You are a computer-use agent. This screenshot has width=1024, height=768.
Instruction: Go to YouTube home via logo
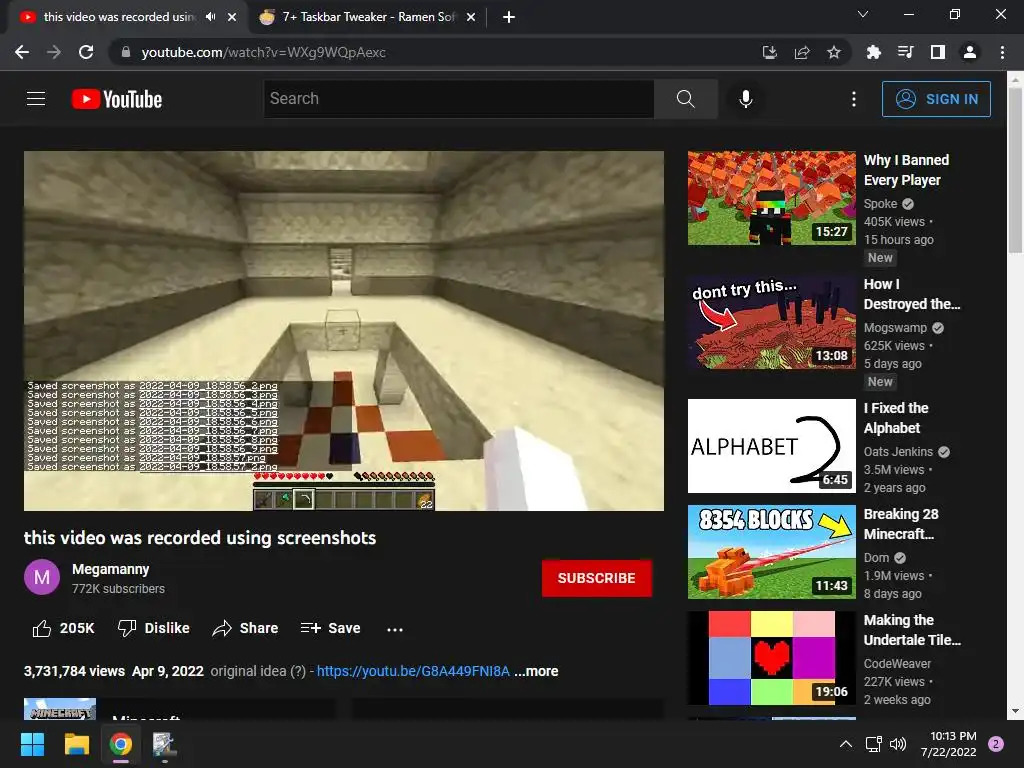click(117, 99)
